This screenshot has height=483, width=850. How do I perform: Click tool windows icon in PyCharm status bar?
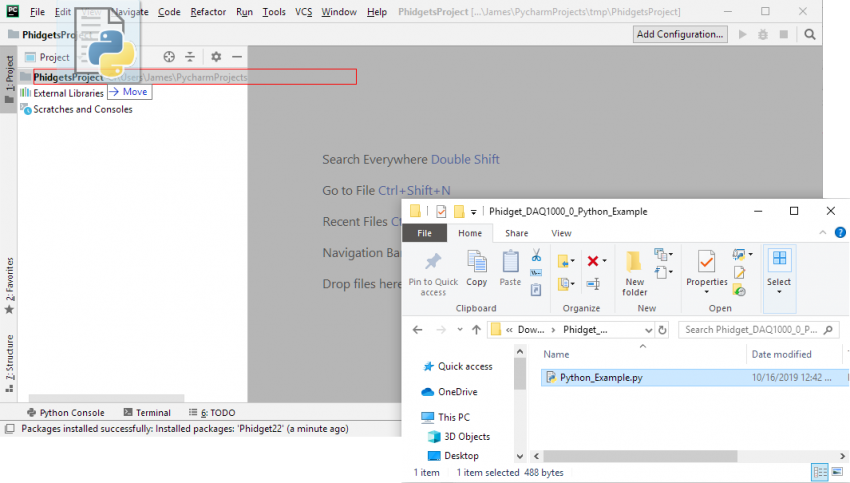[9, 429]
